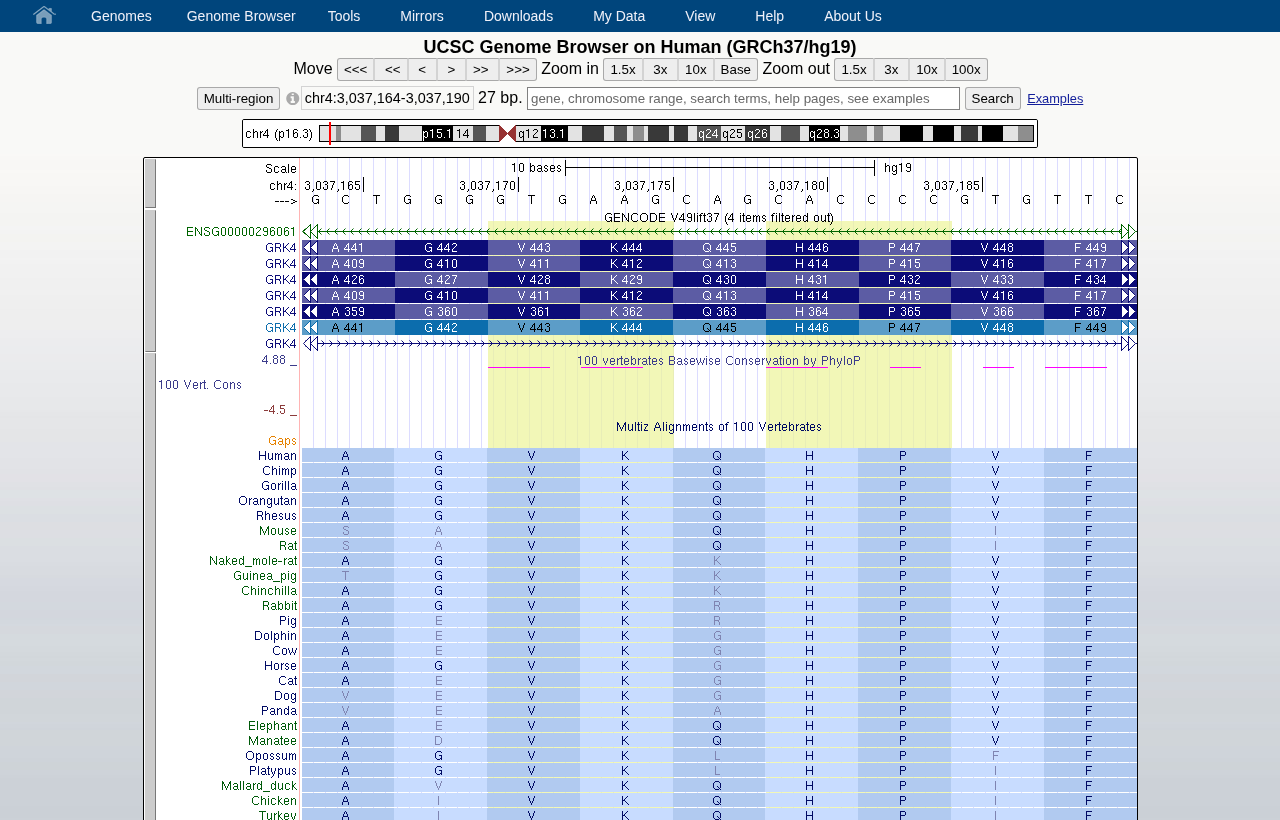Click the Mouse species label

coord(278,531)
